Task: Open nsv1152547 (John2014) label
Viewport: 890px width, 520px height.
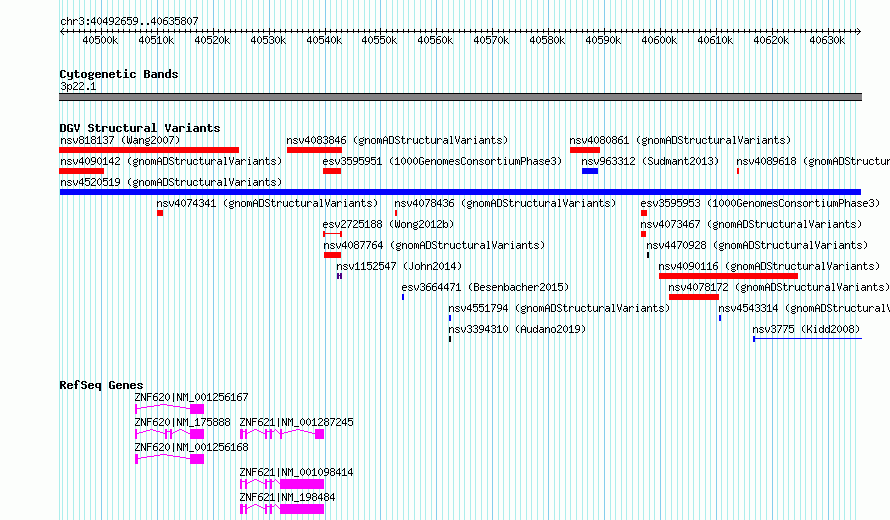Action: coord(399,266)
